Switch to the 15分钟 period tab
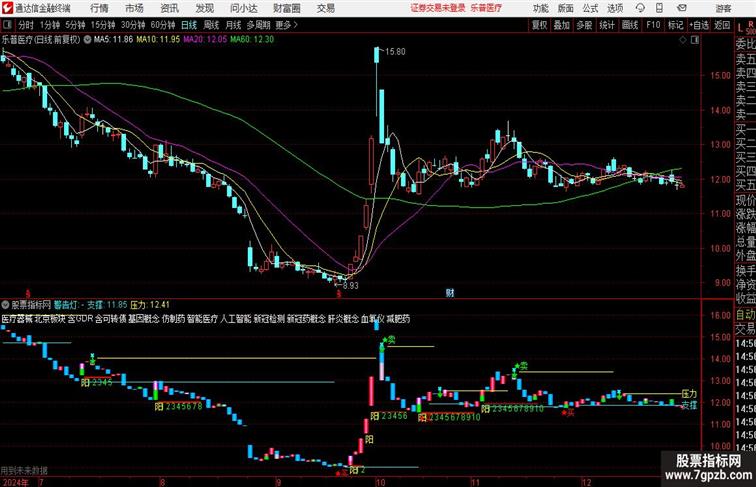This screenshot has width=756, height=487. pos(103,25)
